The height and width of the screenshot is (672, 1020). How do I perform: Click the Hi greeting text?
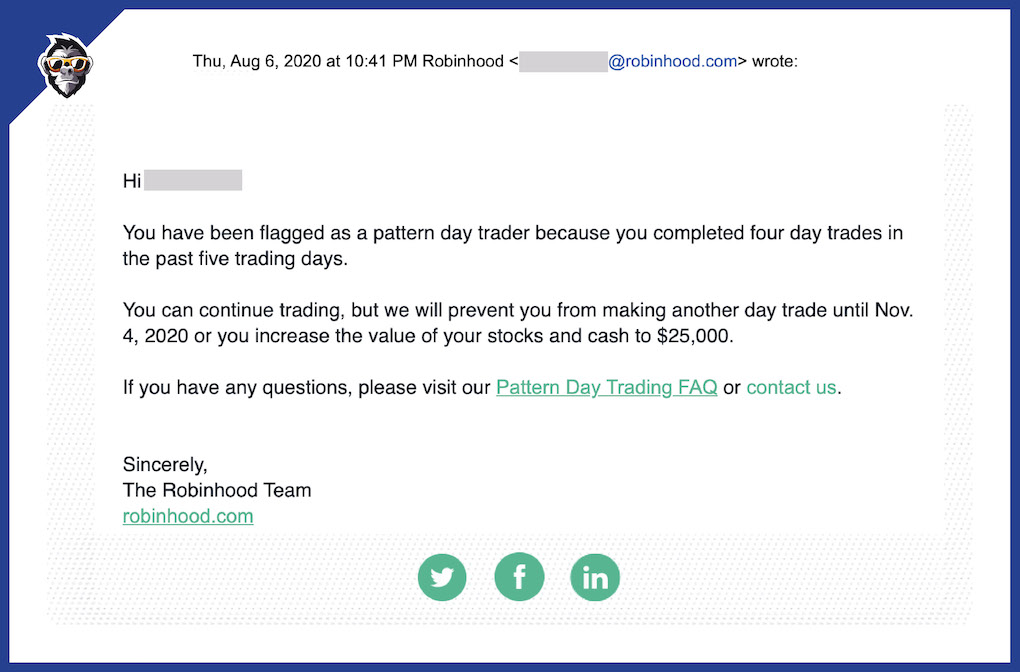[131, 181]
